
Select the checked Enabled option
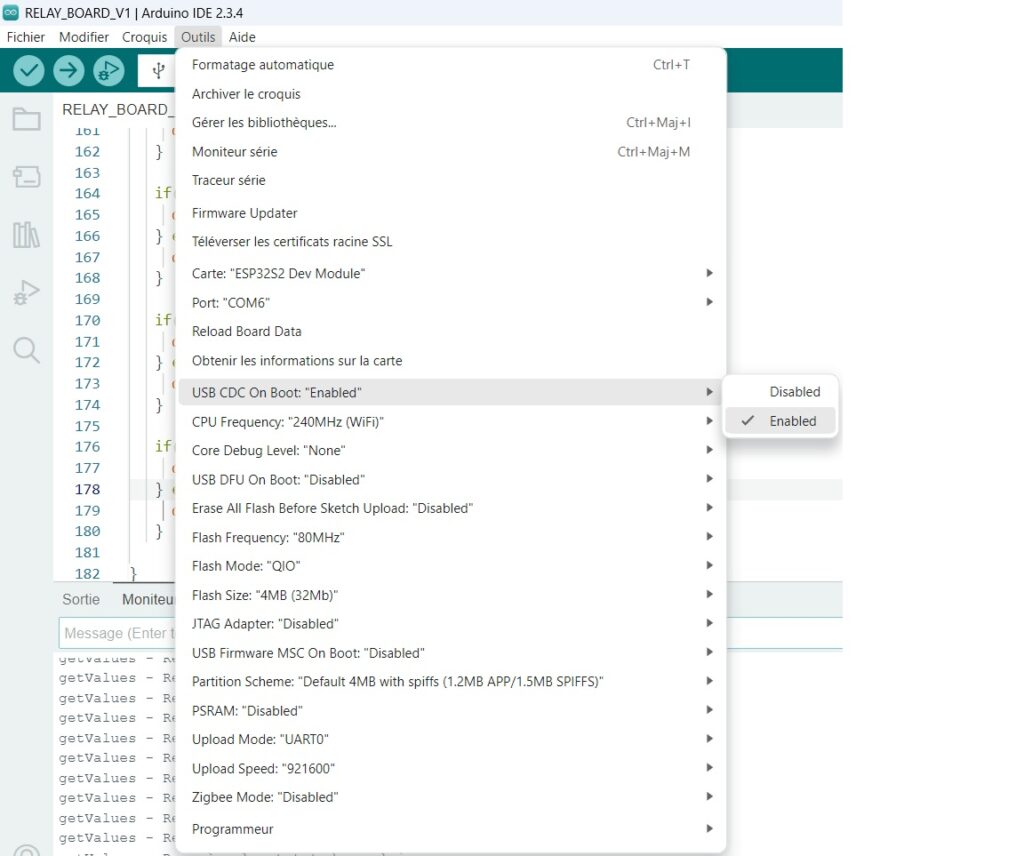(x=780, y=421)
